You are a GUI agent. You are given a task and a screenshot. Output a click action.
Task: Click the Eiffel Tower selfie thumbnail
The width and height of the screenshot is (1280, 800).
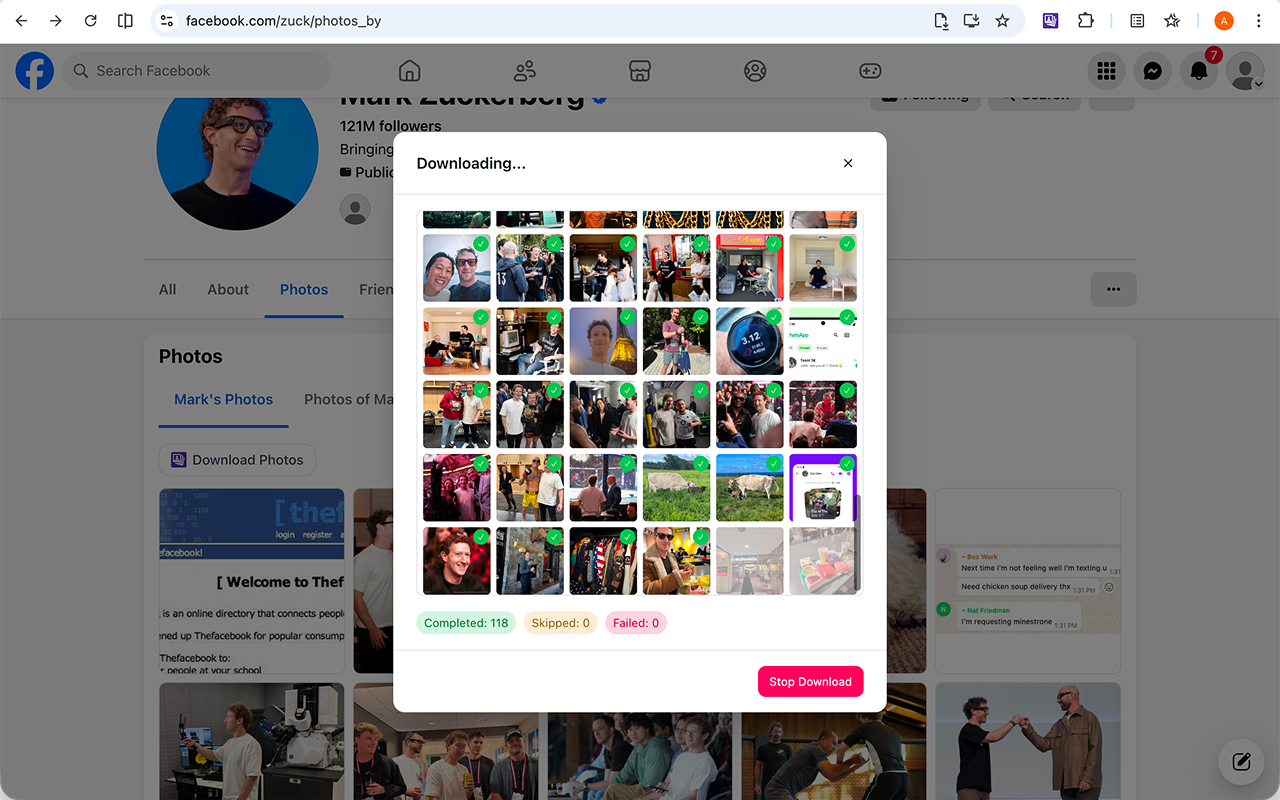[603, 341]
